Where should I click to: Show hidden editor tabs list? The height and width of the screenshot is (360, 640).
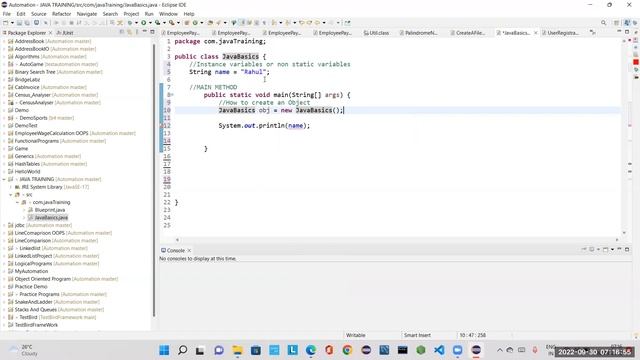point(593,32)
